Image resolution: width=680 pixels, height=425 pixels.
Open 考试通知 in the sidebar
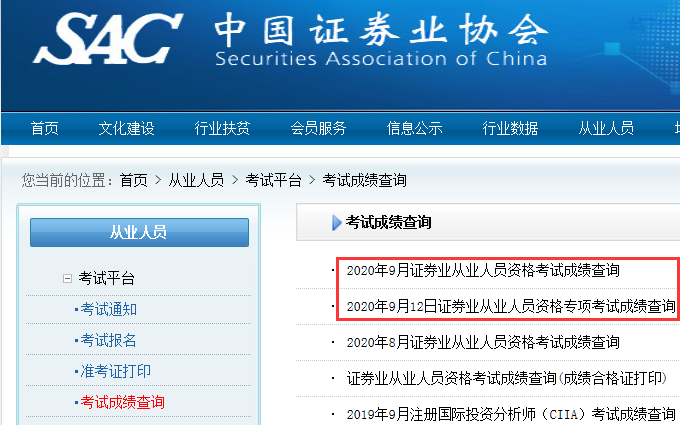(109, 309)
